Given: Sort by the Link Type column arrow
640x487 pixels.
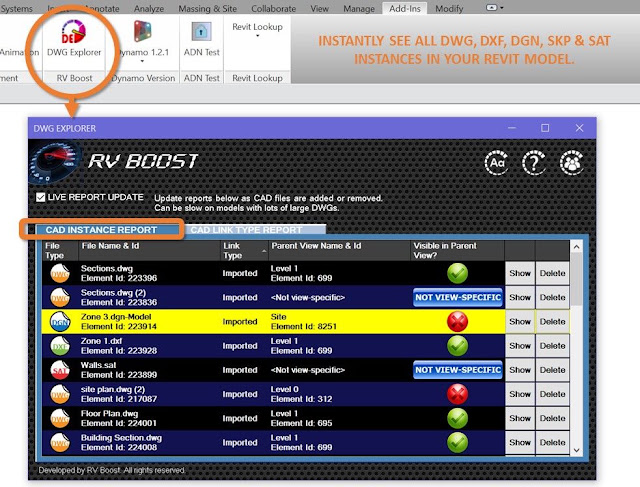Looking at the screenshot, I should 264,251.
